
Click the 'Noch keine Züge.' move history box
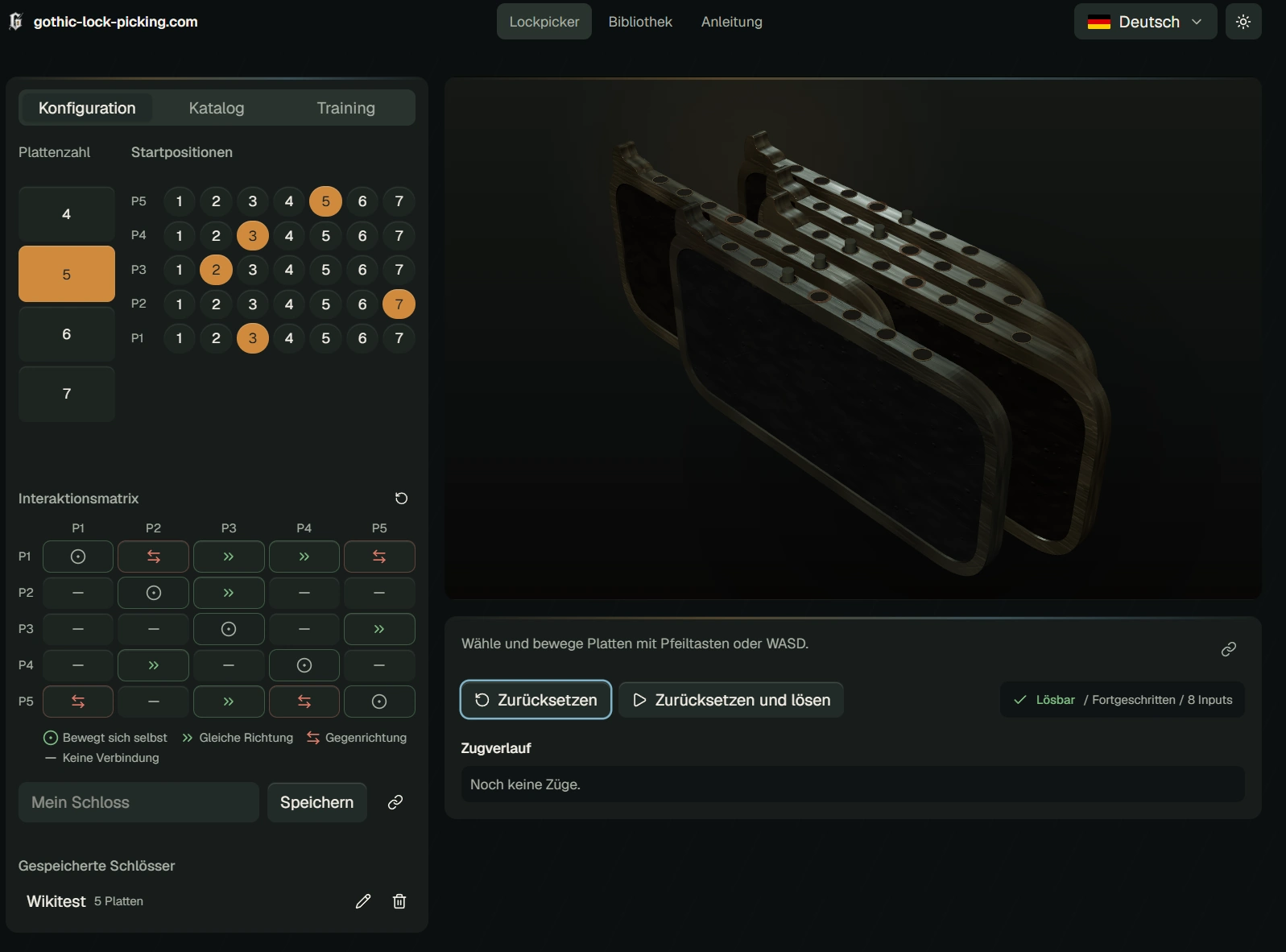tap(853, 784)
